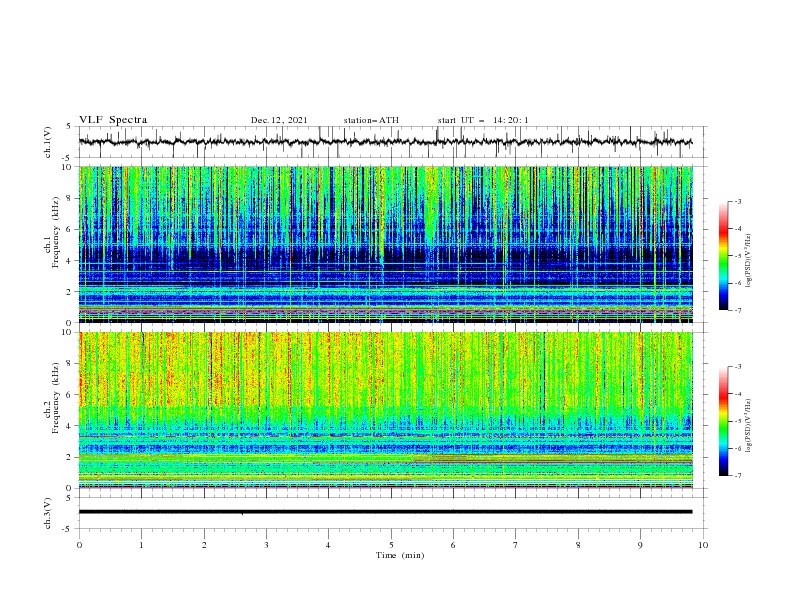Click the "start UT = 14:20:1" text
The image size is (792, 612).
(483, 120)
